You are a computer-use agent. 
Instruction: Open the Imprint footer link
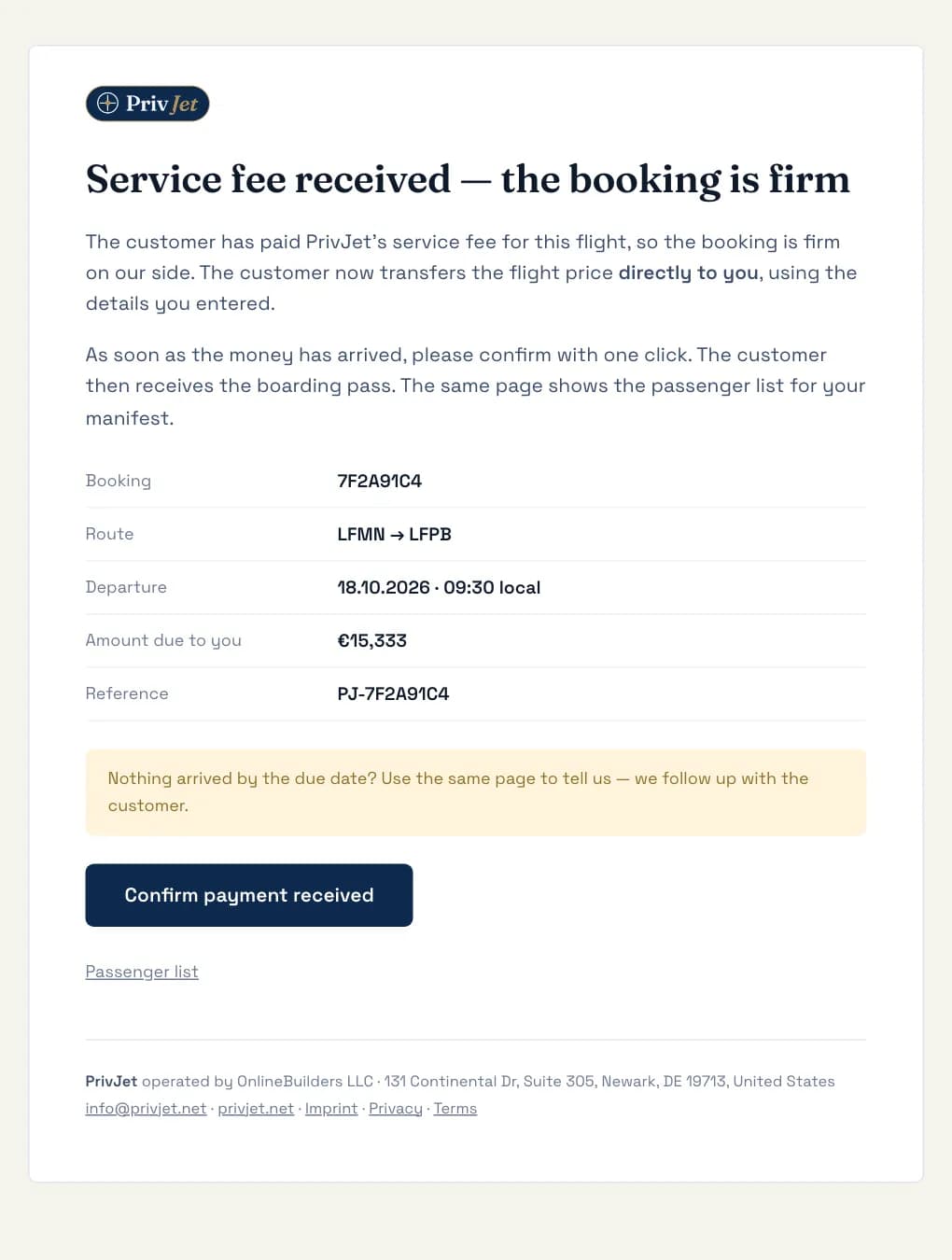coord(331,1108)
